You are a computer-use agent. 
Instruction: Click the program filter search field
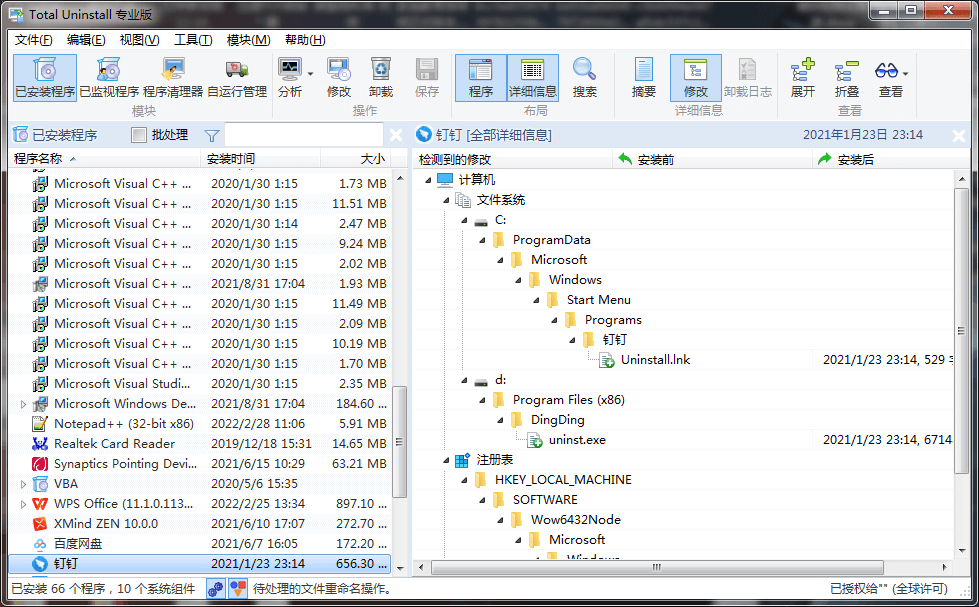click(x=303, y=135)
